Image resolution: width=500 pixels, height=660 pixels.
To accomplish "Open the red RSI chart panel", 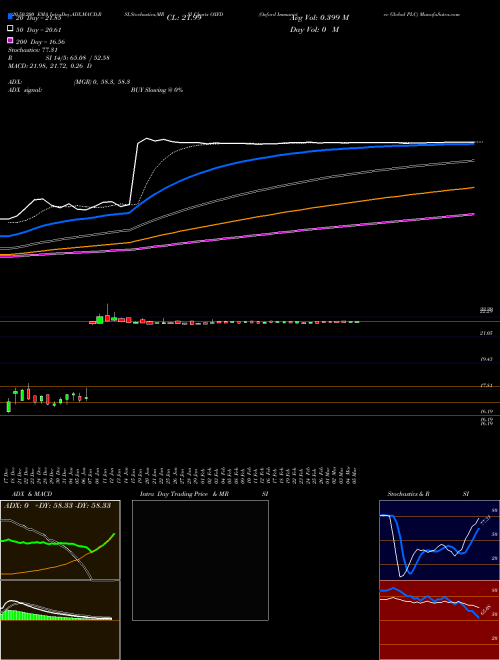I will [439, 620].
